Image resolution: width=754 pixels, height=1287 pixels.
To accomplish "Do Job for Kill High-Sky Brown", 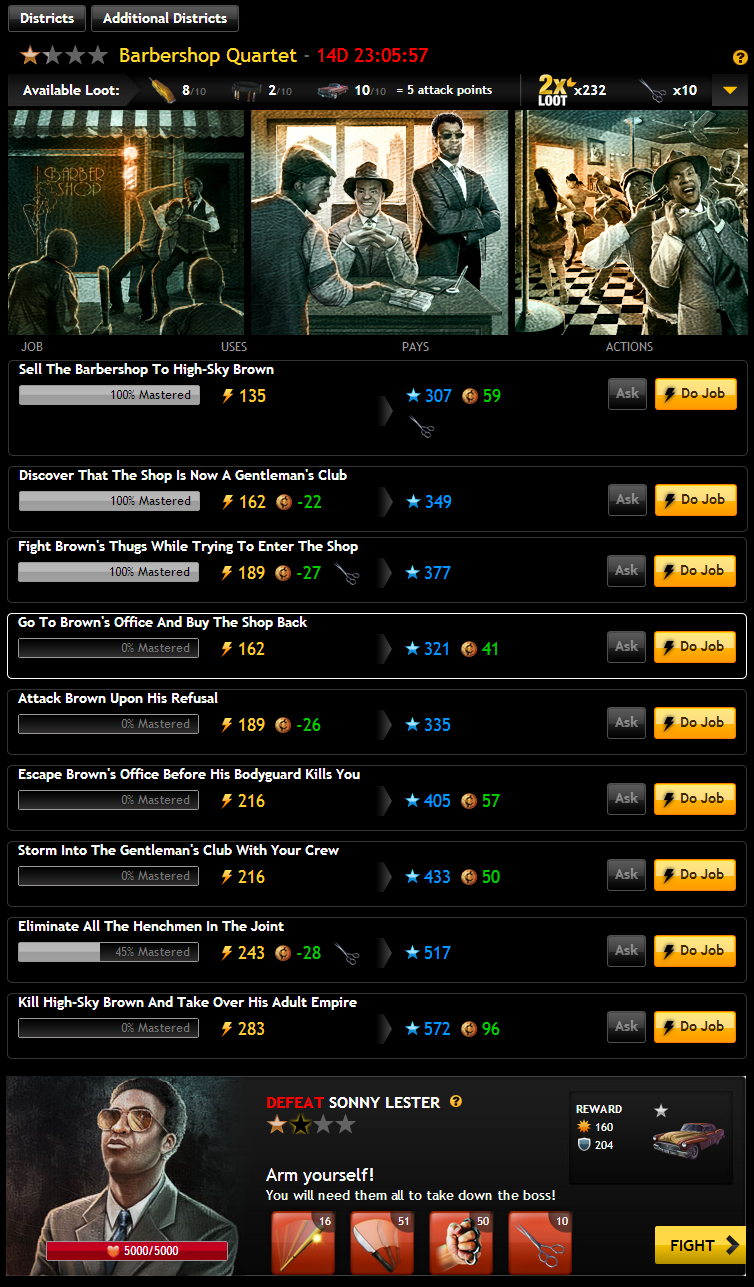I will (x=695, y=1026).
